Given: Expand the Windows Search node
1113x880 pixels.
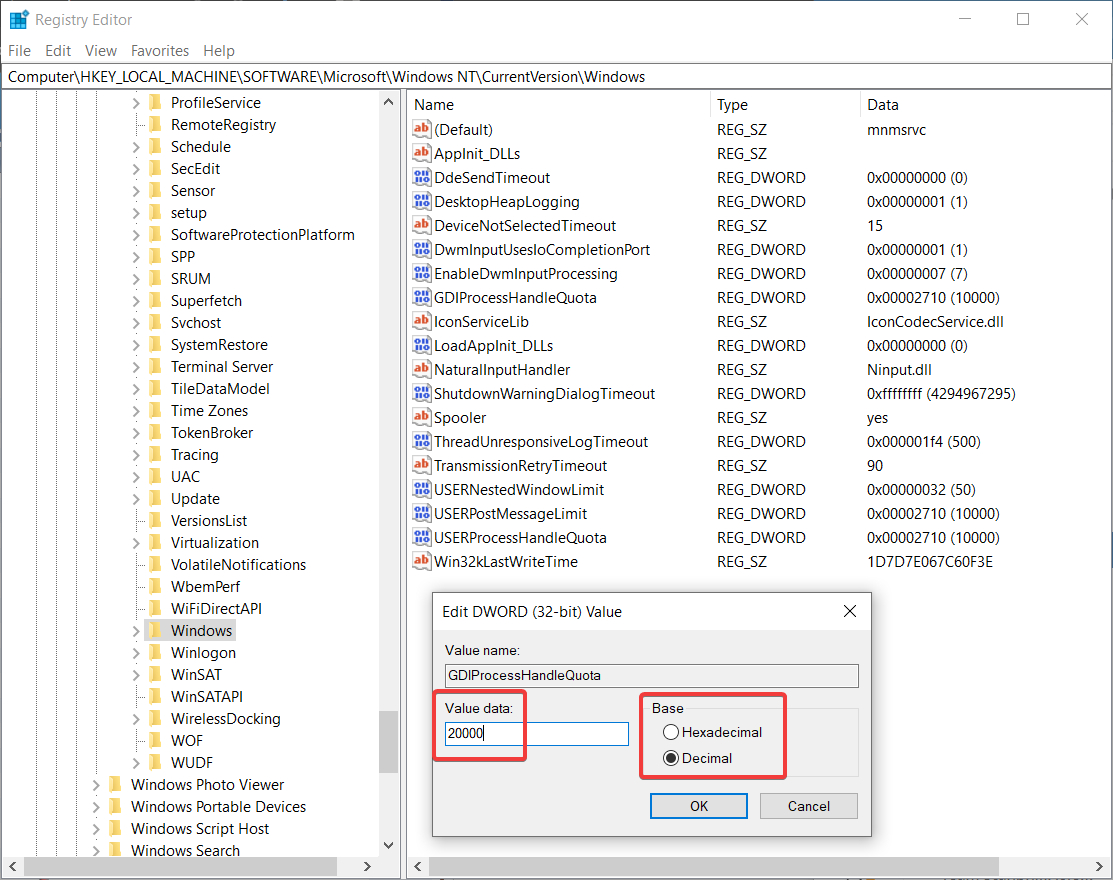Looking at the screenshot, I should (97, 851).
